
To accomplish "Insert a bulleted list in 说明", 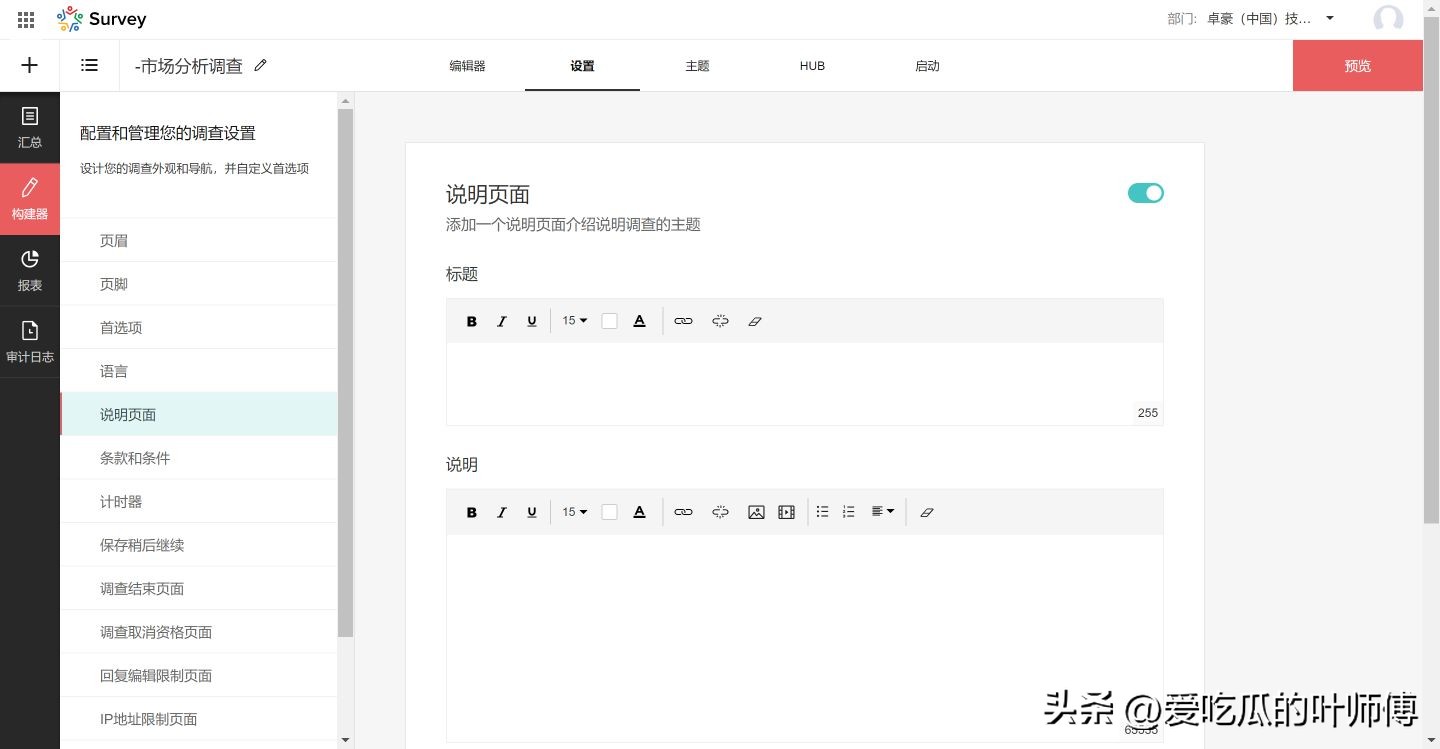I will click(x=822, y=511).
